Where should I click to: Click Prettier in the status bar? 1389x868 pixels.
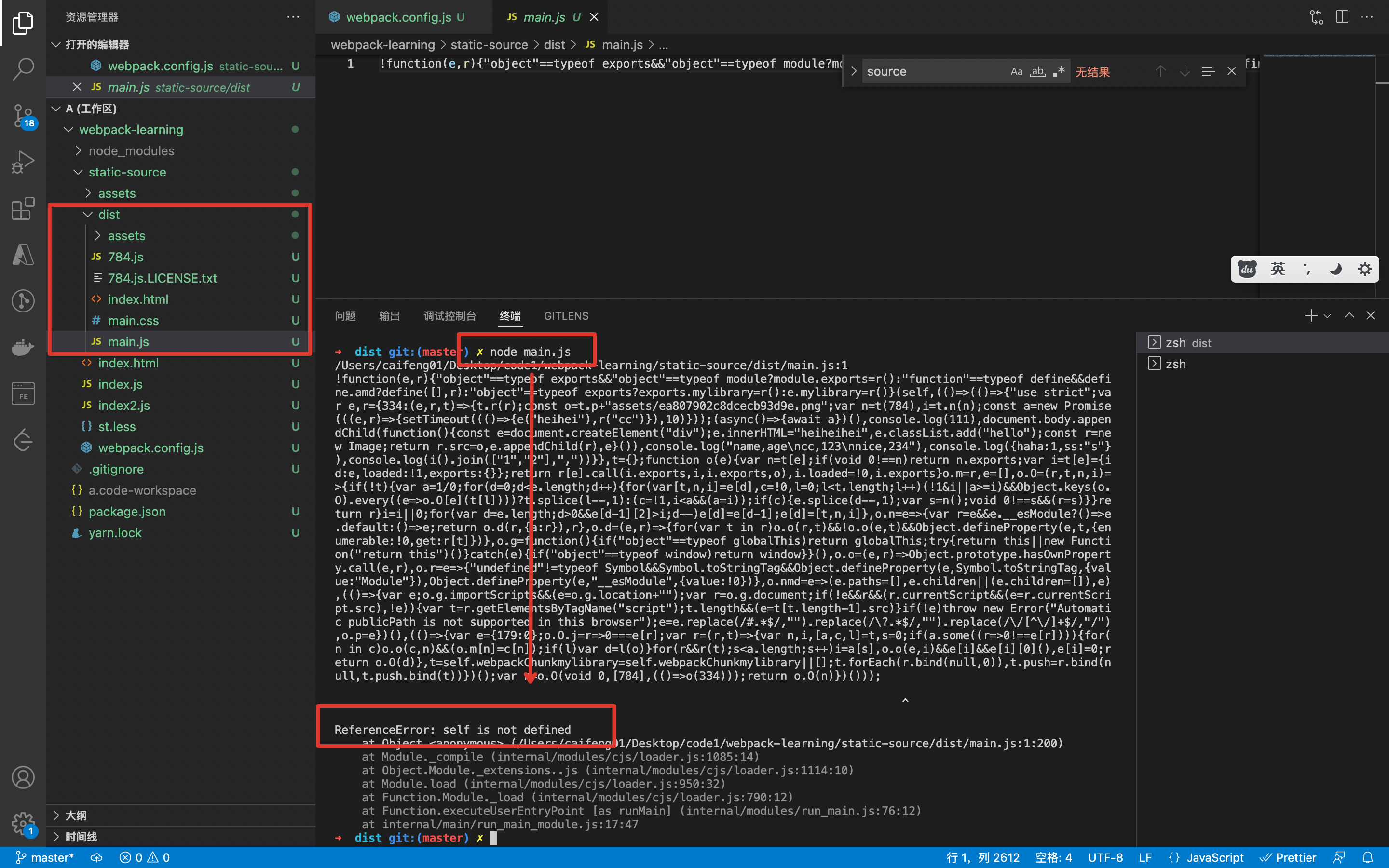pos(1288,857)
